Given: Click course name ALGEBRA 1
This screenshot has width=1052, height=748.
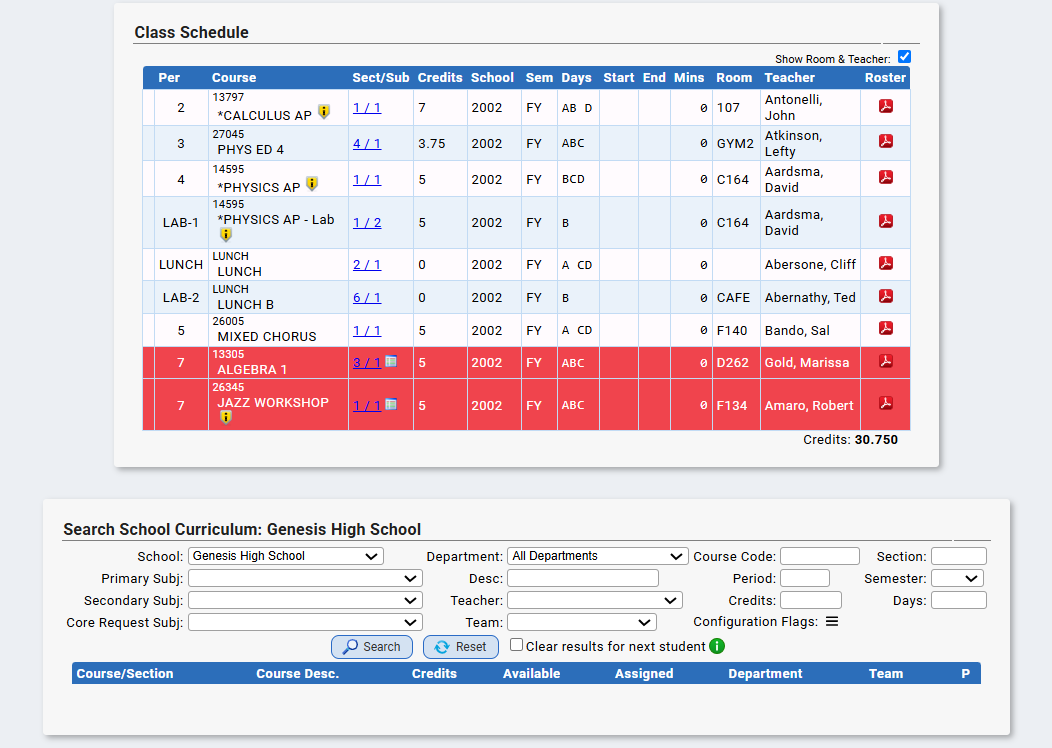Looking at the screenshot, I should click(x=252, y=370).
